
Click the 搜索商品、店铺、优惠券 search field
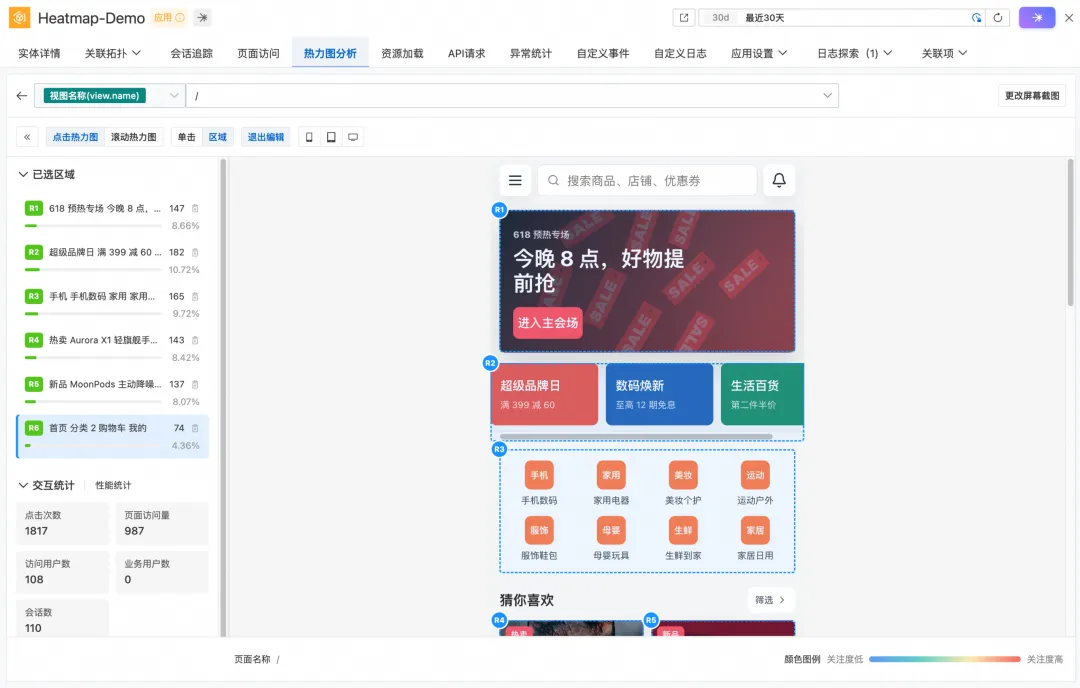[x=647, y=180]
